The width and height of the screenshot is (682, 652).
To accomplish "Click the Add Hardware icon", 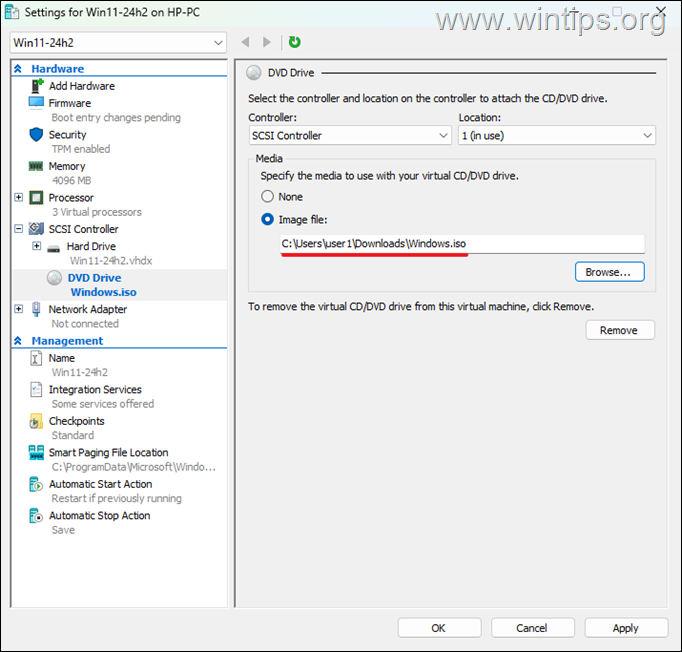I will [x=37, y=86].
